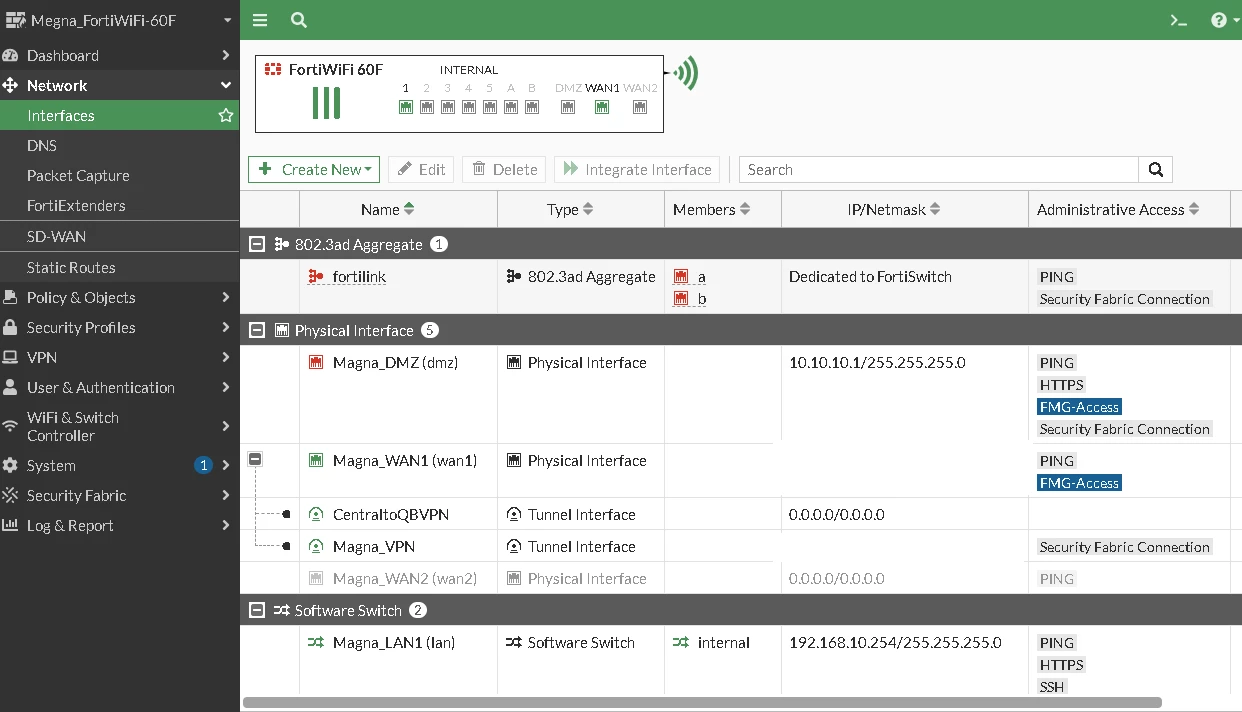Click the Delete button
Viewport: 1242px width, 712px height.
[504, 170]
